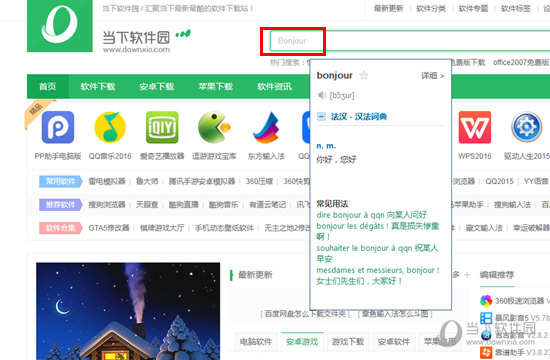Image resolution: width=550 pixels, height=360 pixels.
Task: Open QQ2015 link
Action: pyautogui.click(x=499, y=181)
